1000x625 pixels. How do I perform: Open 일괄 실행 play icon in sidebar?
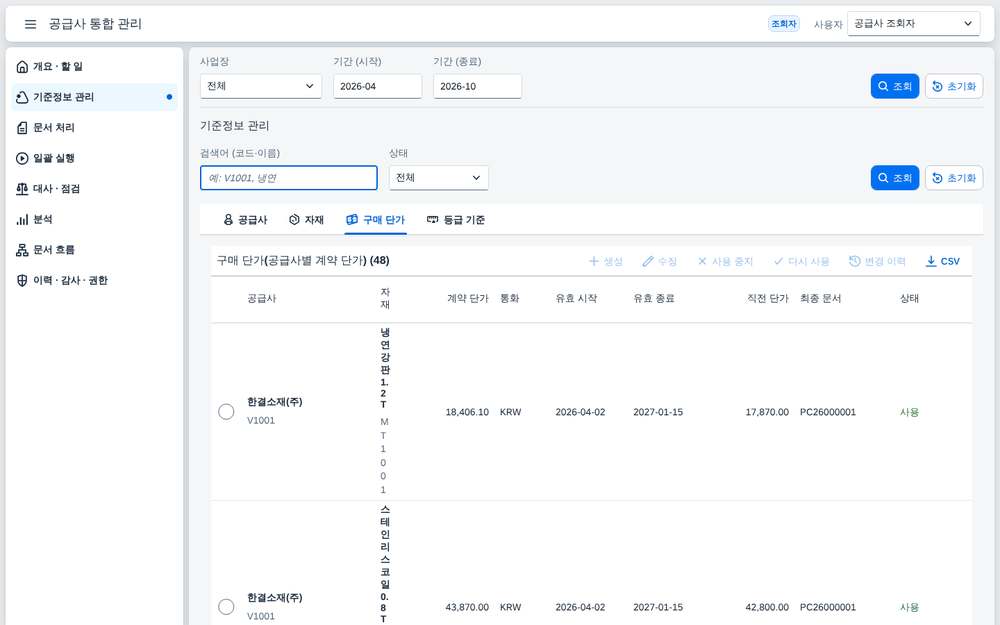(x=22, y=158)
